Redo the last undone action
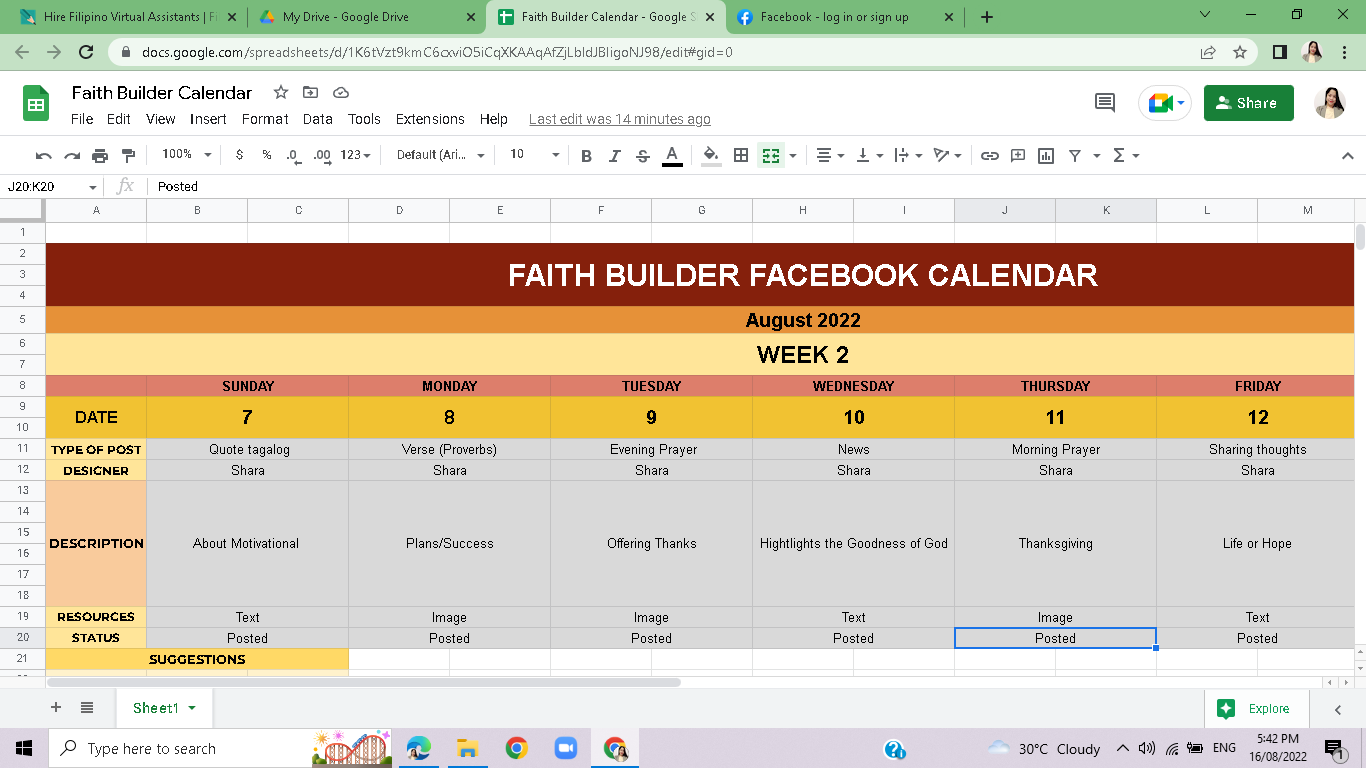Viewport: 1366px width, 768px height. (72, 155)
